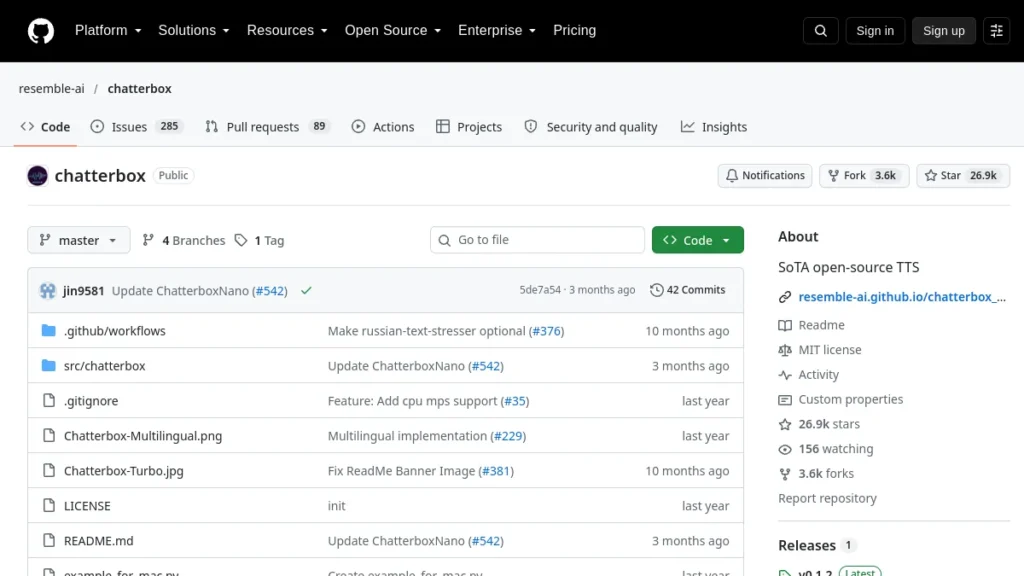Click the pulse icon next to Activity

click(785, 375)
